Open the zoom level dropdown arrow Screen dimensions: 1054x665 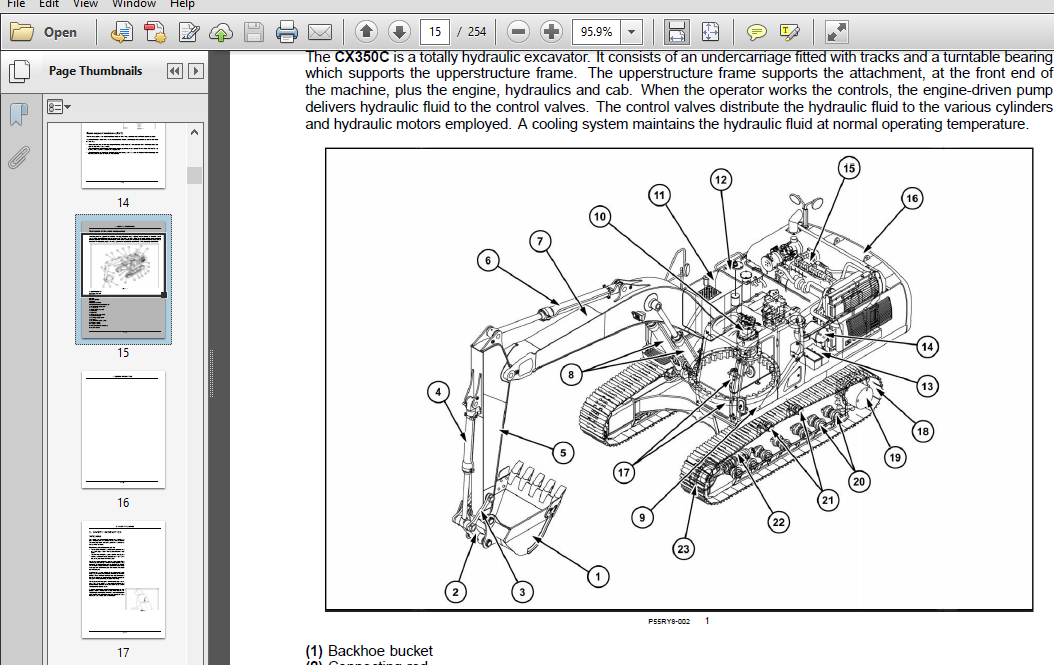(631, 32)
